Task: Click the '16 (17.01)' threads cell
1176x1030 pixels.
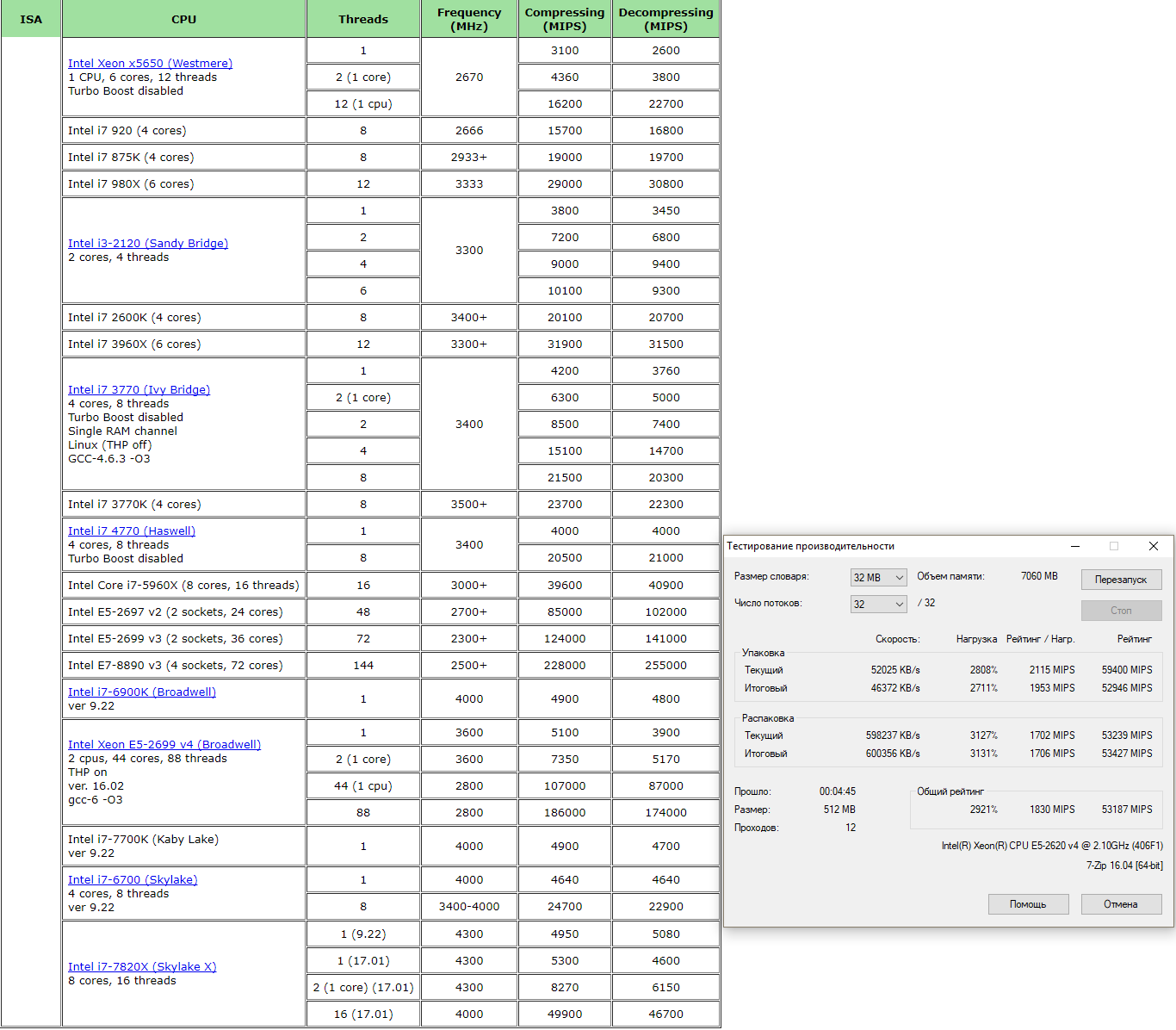Action: pyautogui.click(x=363, y=1014)
